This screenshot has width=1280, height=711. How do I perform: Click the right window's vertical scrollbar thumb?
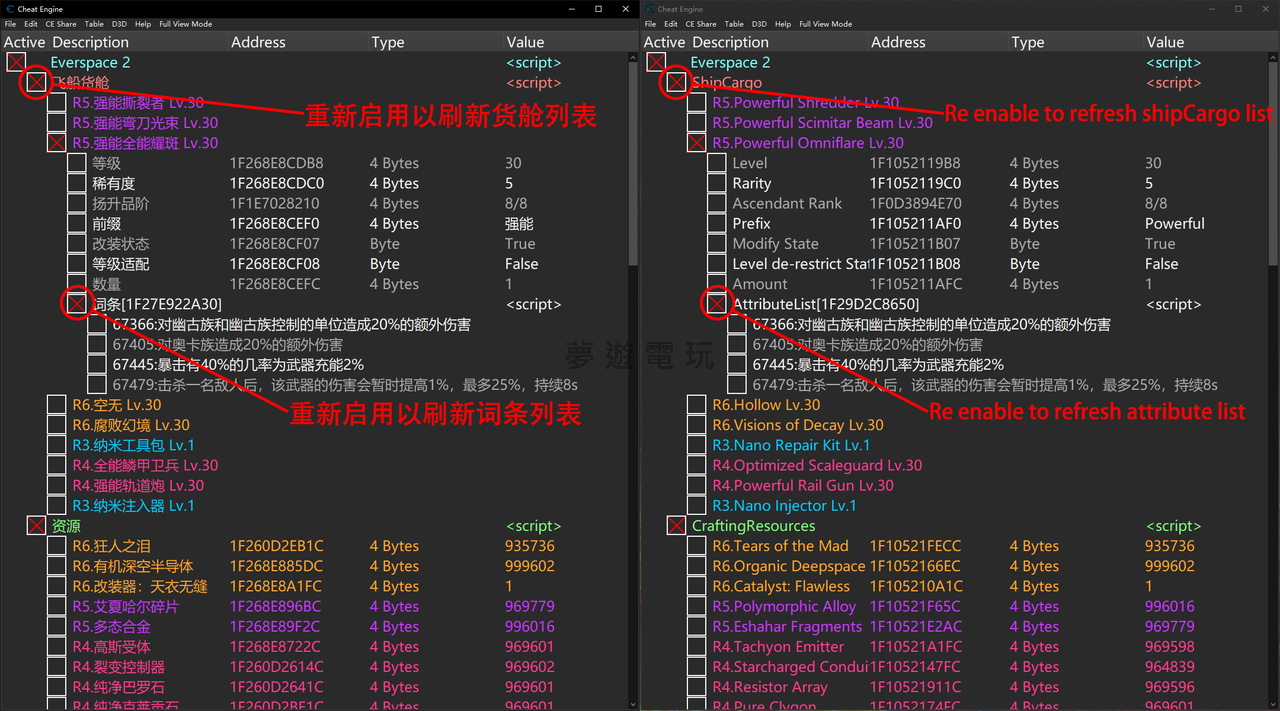pos(1273,160)
